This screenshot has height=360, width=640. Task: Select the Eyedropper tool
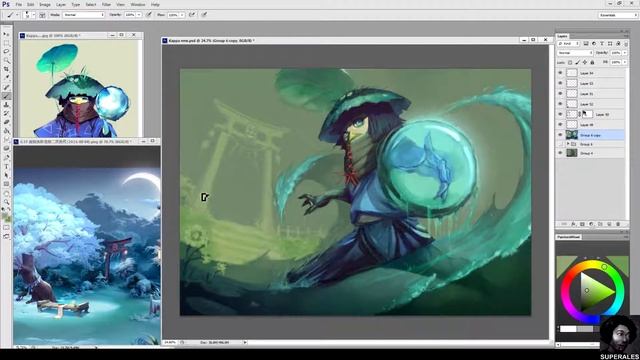(6, 78)
